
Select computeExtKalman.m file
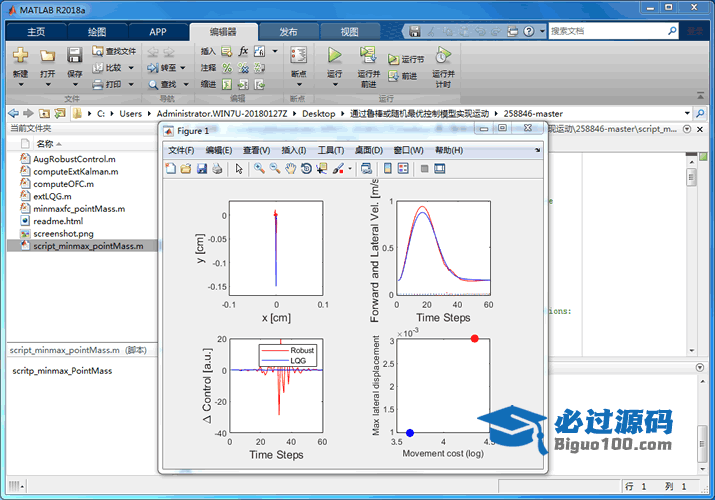click(x=76, y=171)
